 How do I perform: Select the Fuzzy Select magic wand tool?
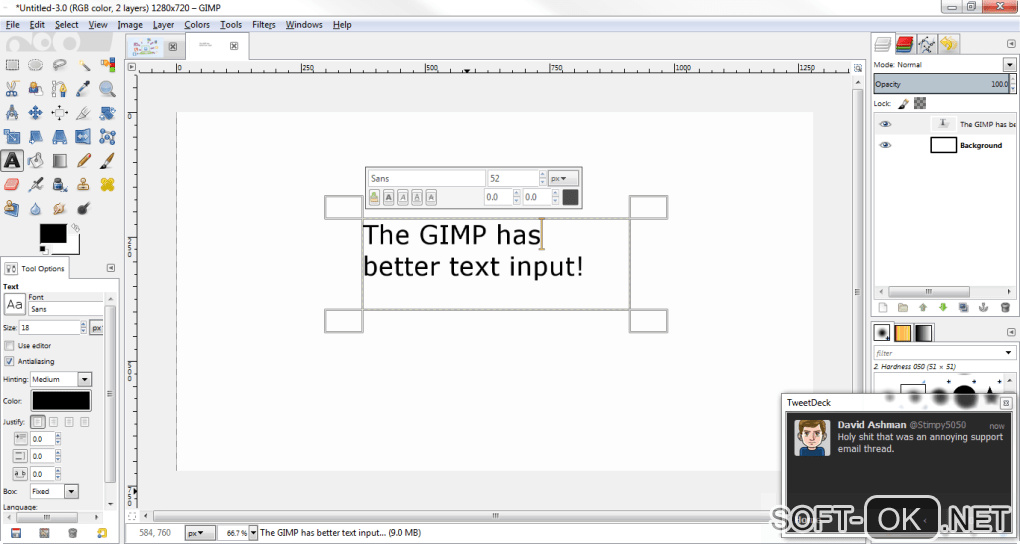(x=84, y=64)
